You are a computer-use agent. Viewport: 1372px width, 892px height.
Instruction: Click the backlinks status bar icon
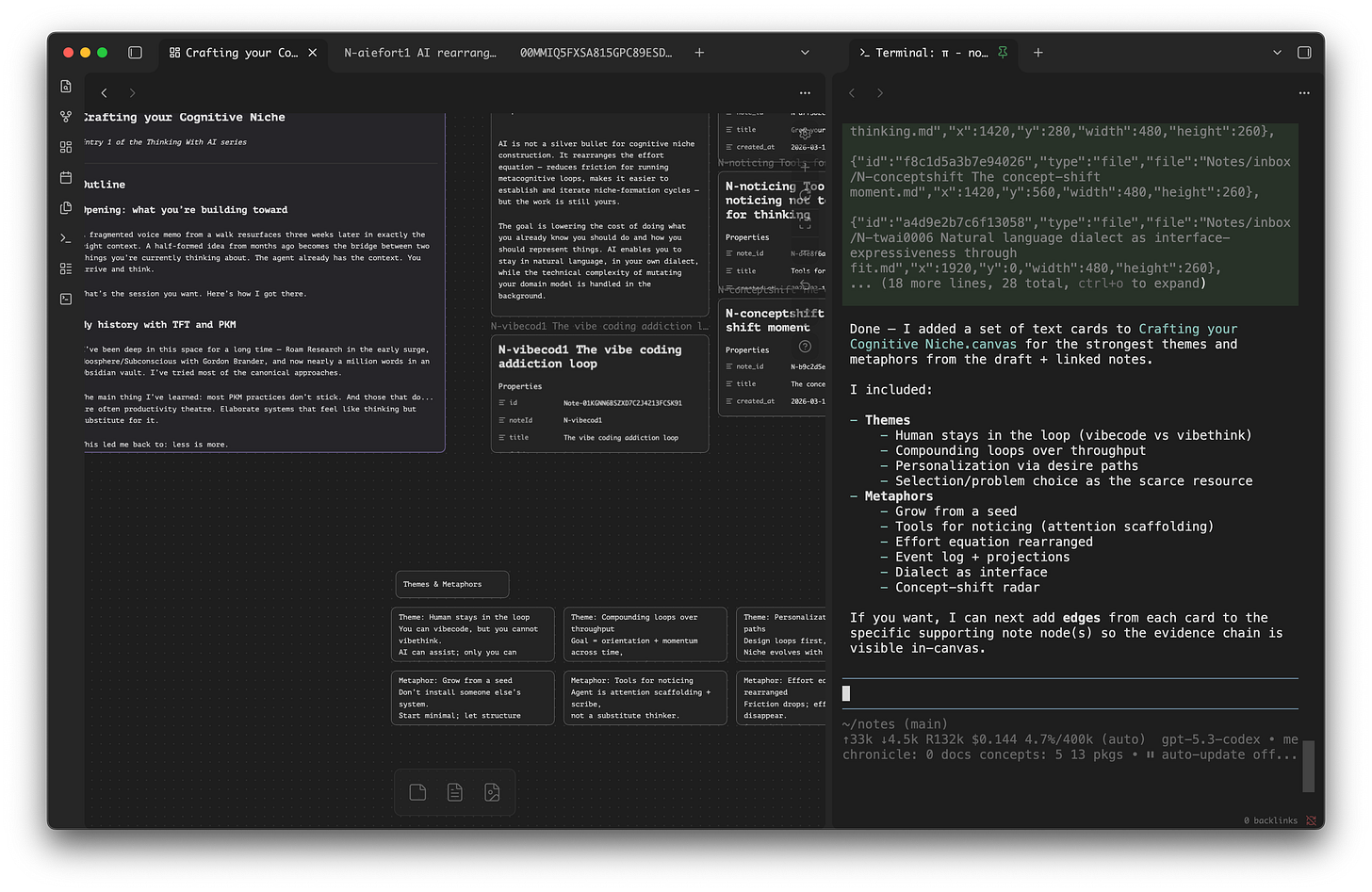tap(1311, 820)
